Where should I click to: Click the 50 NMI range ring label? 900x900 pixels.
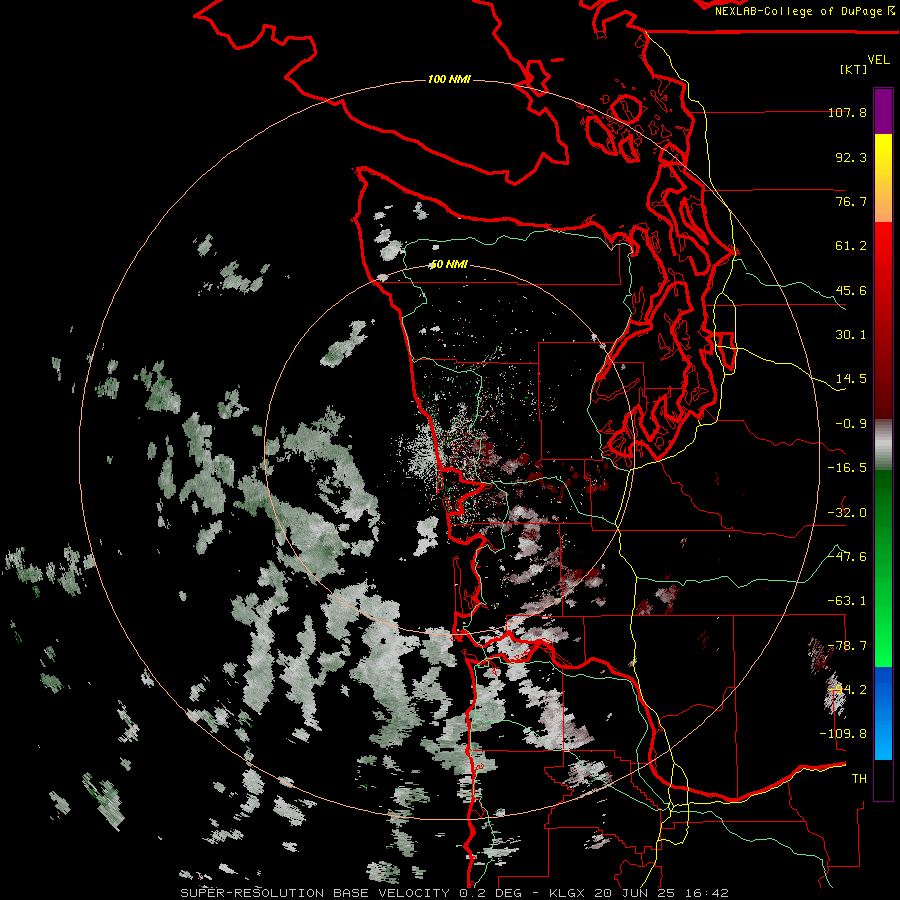tap(449, 264)
